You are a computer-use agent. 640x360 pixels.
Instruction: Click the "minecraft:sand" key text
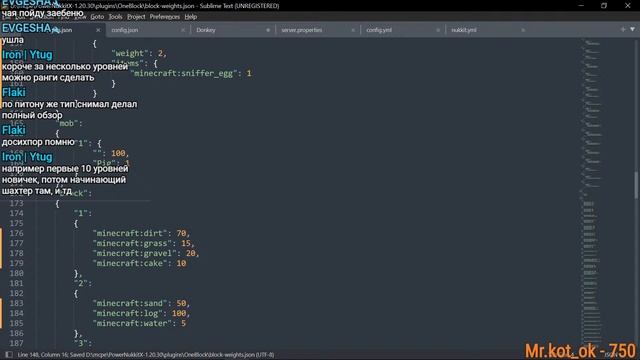click(132, 303)
